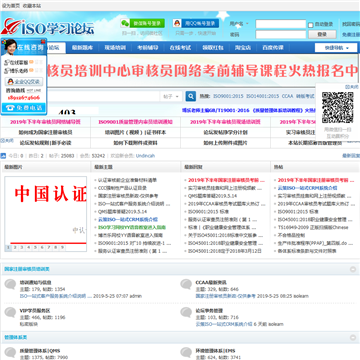Open the 培训图片(视频)|证书样本 link
Screen dimensions: 360x360
(x=135, y=132)
